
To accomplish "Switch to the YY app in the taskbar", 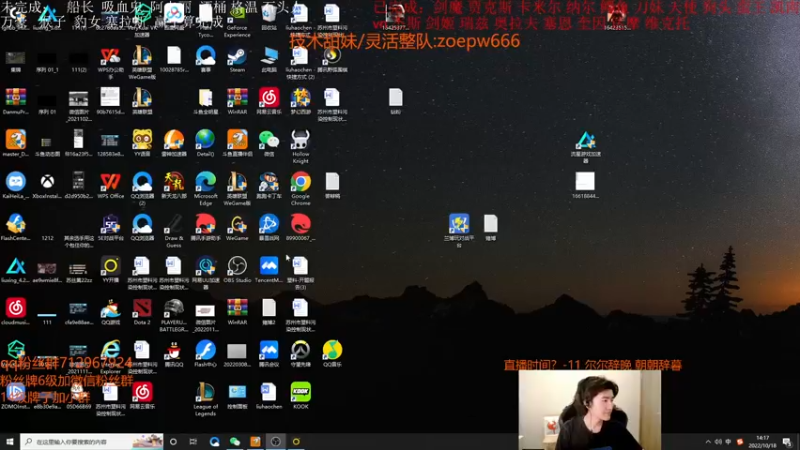I will click(296, 441).
